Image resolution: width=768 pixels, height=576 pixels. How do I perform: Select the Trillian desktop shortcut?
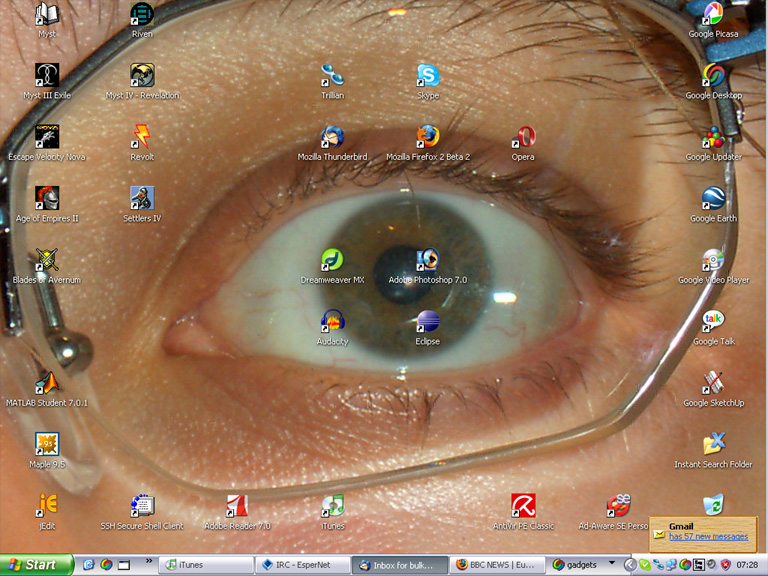333,82
